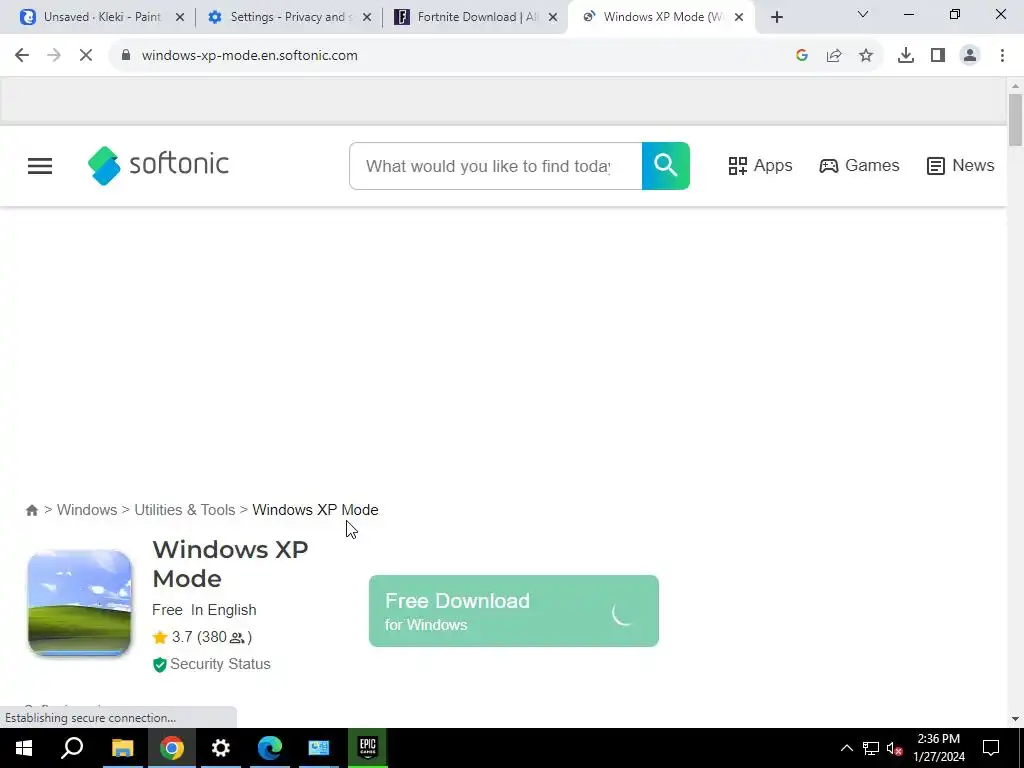Click the 3.7 (380) rating text

pyautogui.click(x=212, y=637)
